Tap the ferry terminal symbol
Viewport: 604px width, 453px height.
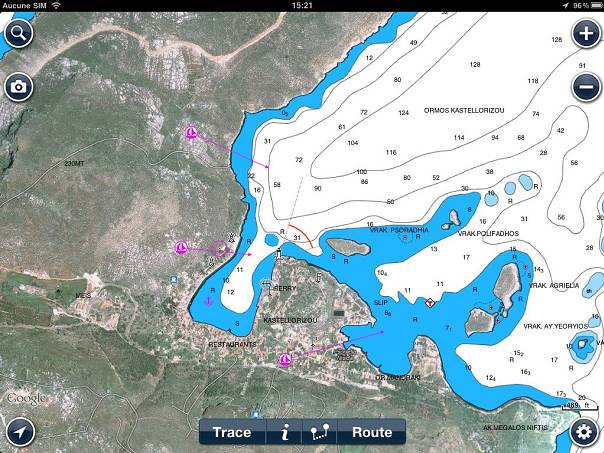tap(266, 286)
